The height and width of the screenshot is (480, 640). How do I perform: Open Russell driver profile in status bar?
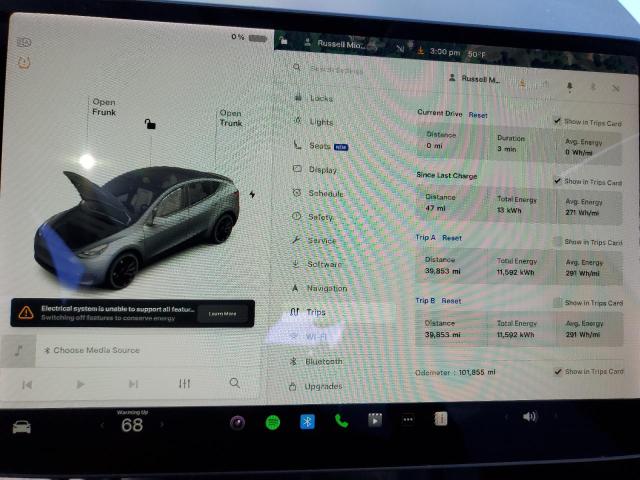pyautogui.click(x=335, y=43)
